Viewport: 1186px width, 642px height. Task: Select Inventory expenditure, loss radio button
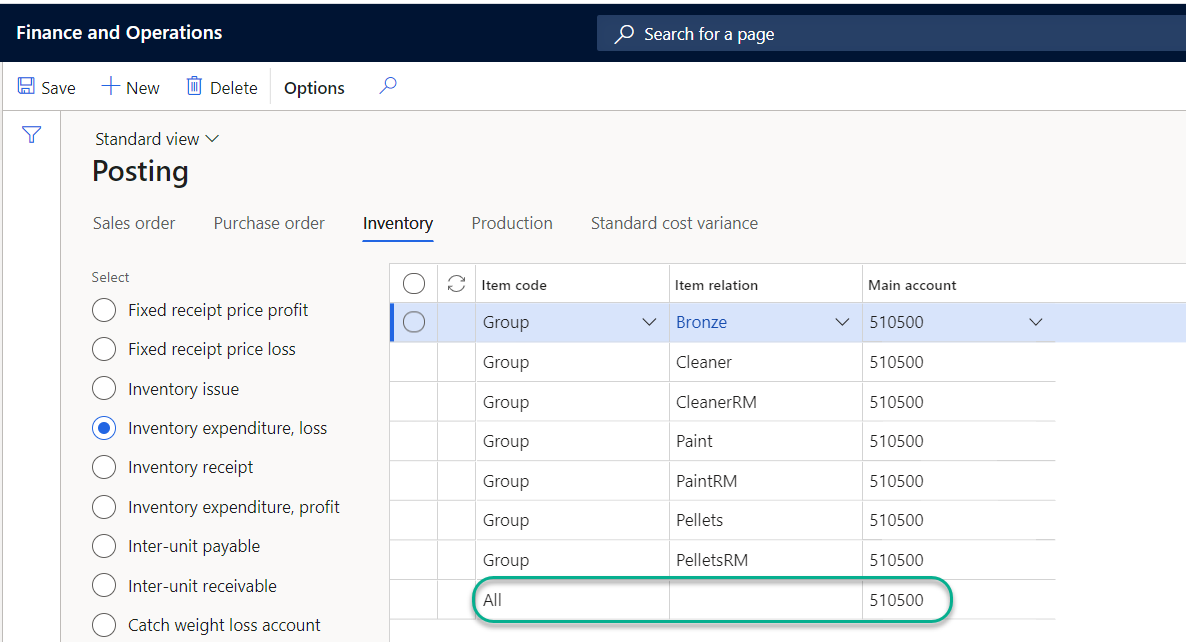(104, 428)
